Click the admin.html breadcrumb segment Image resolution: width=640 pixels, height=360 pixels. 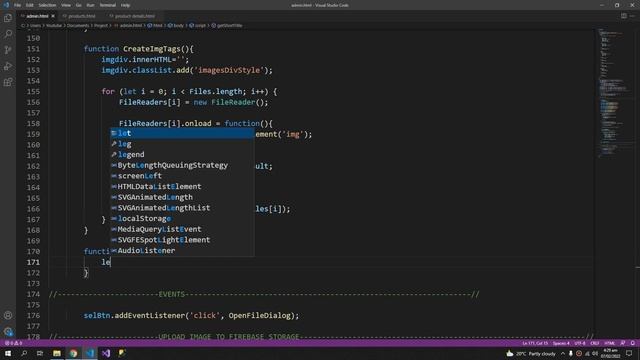[x=131, y=25]
